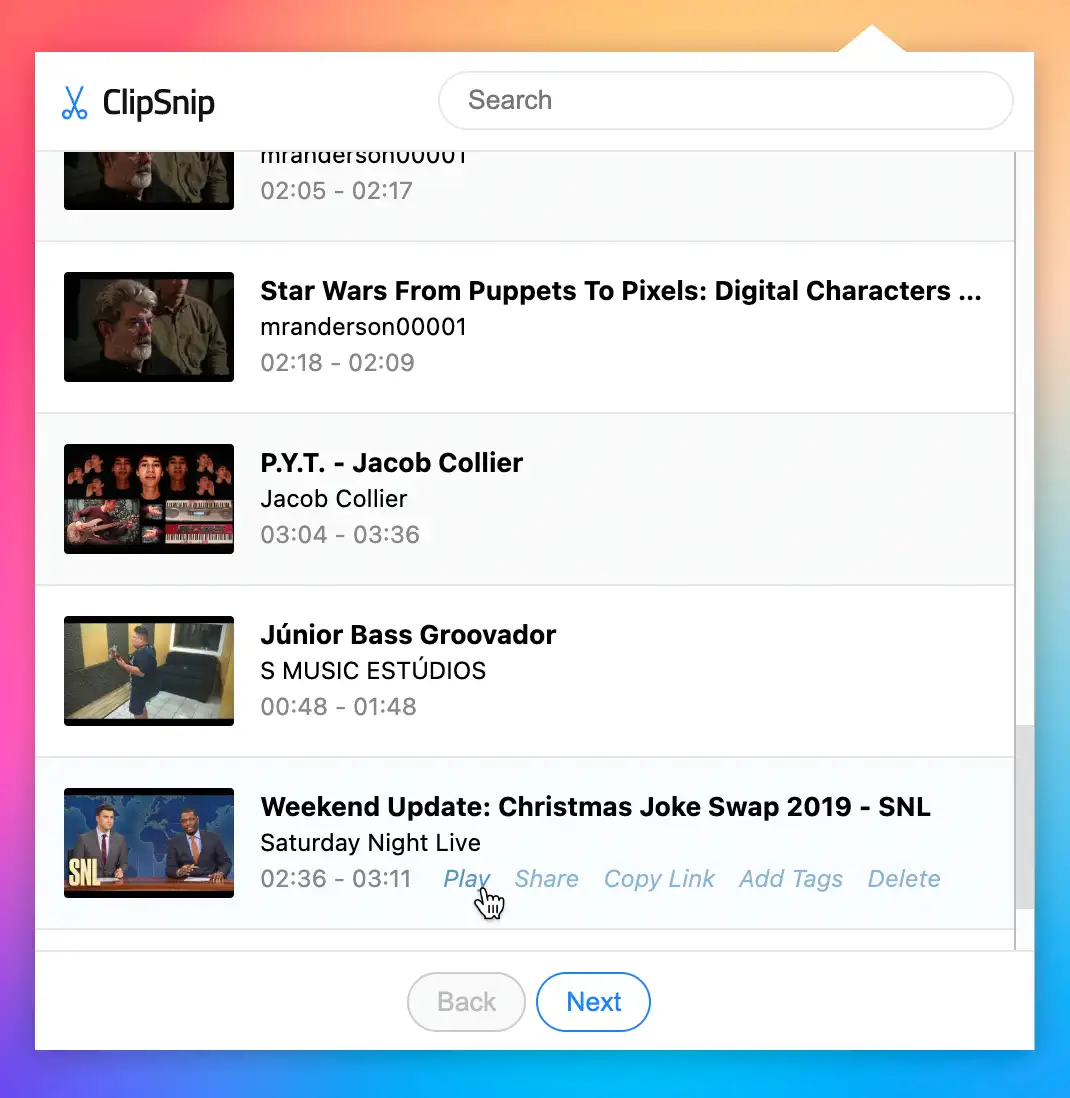Screen dimensions: 1070x1098
Task: Open the partially visible thumbnail for 02:05 clip
Action: [148, 181]
